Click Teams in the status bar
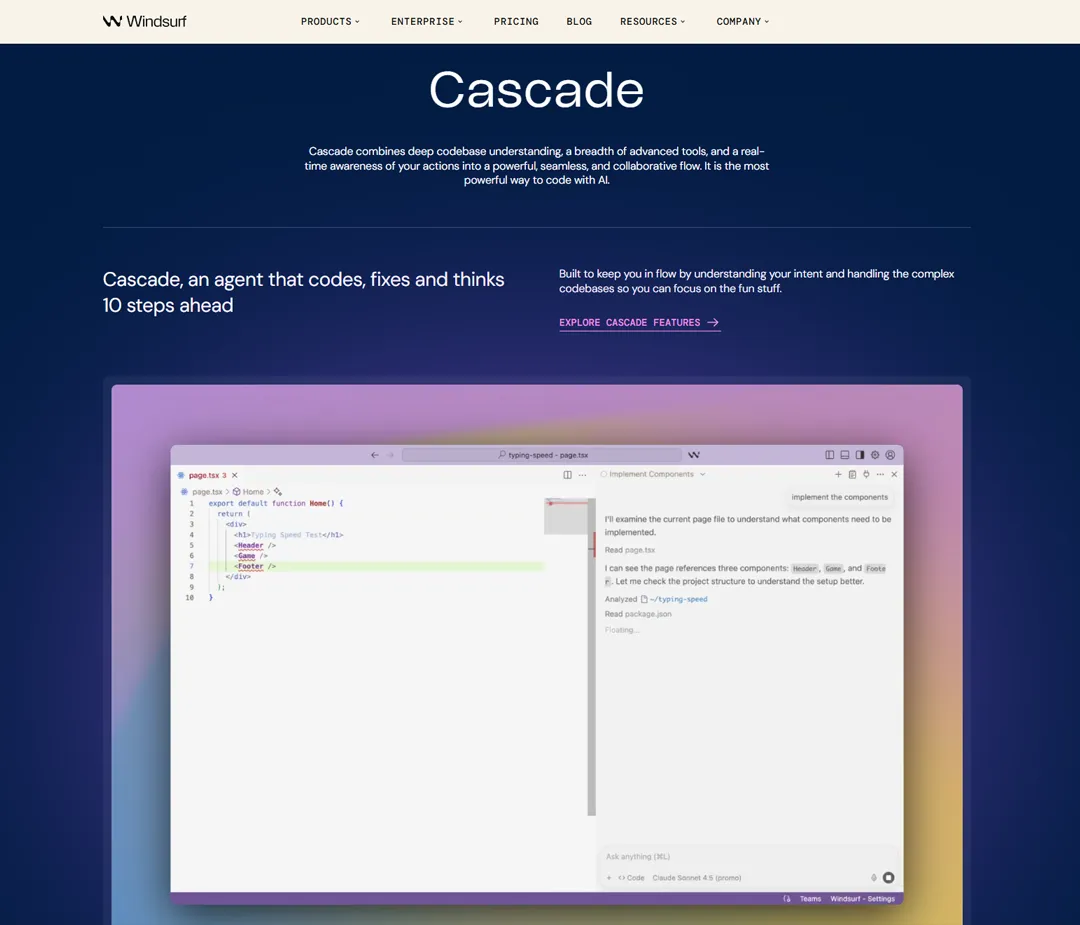This screenshot has height=925, width=1080. point(810,899)
